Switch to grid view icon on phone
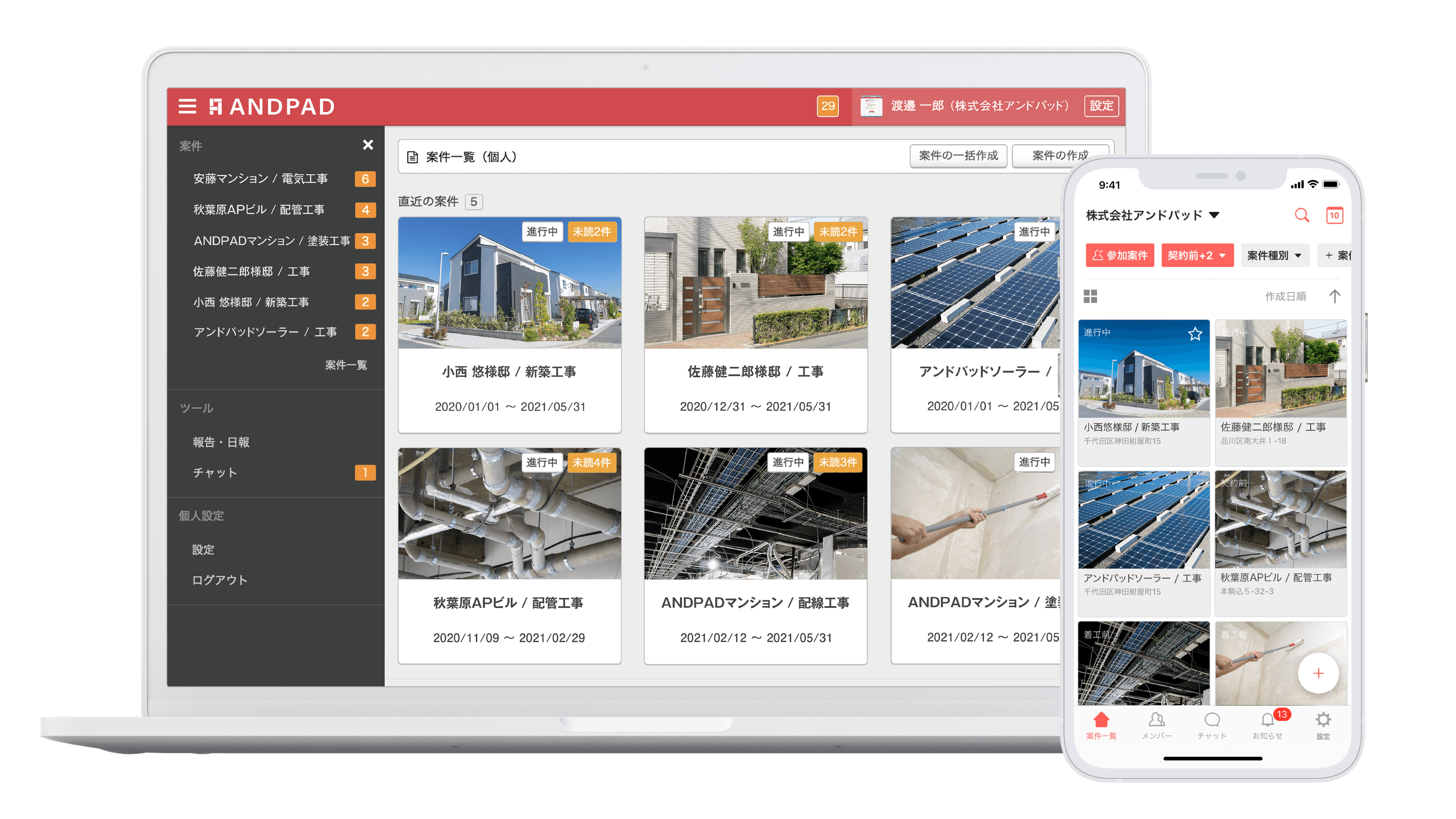 coord(1090,296)
